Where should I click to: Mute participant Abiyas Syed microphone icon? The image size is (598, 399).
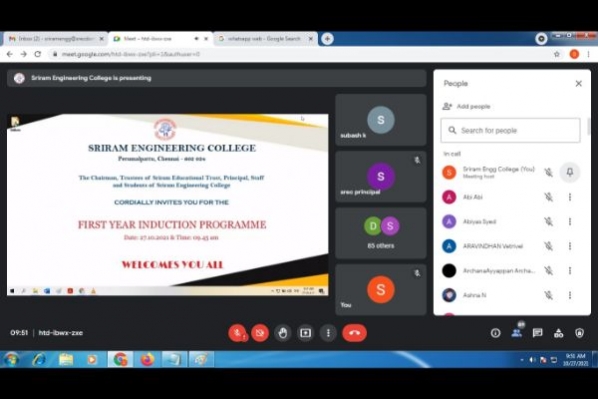point(548,222)
